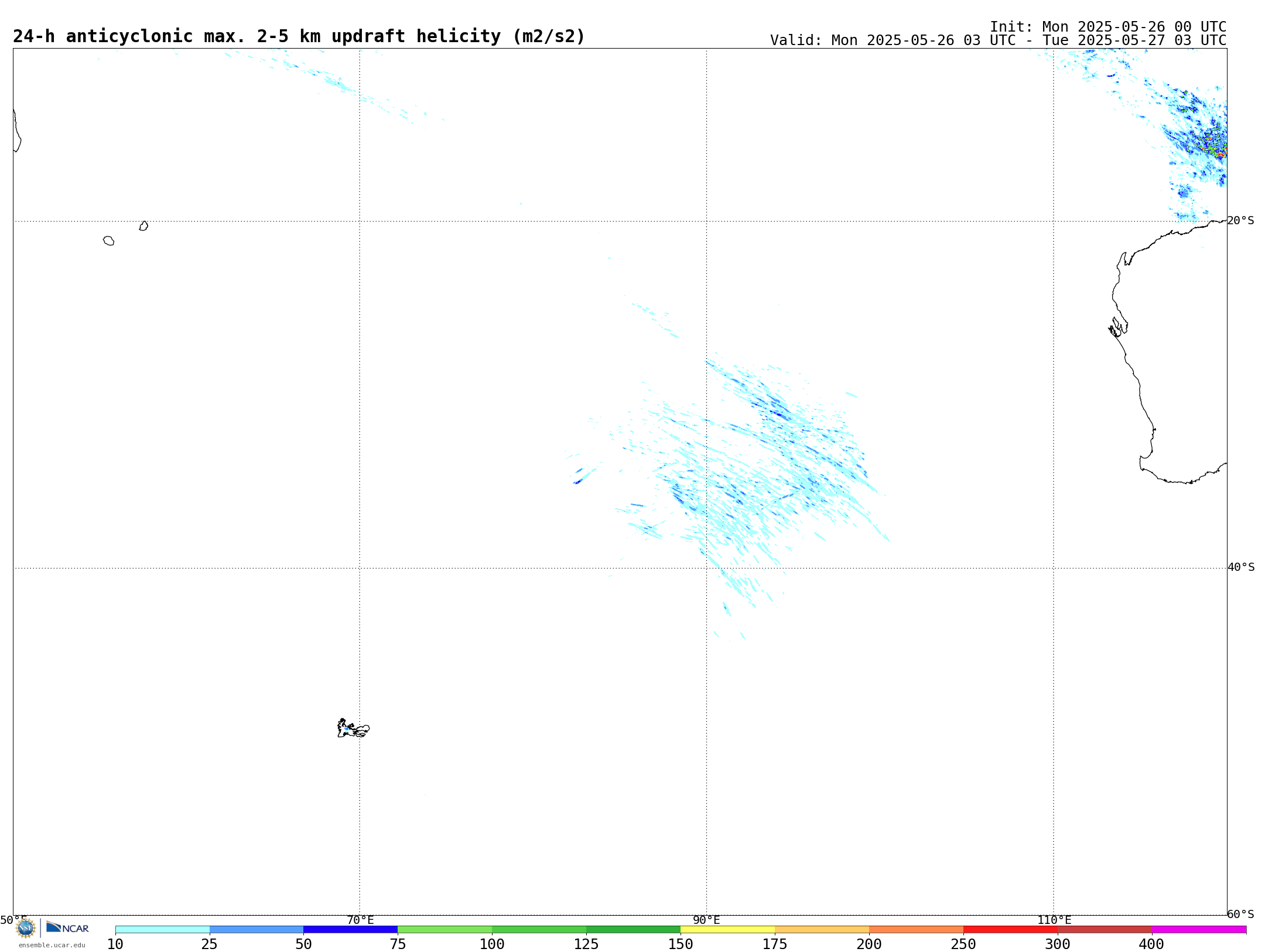Click the colorbar value 50
Viewport: 1265px width, 952px height.
[x=303, y=944]
